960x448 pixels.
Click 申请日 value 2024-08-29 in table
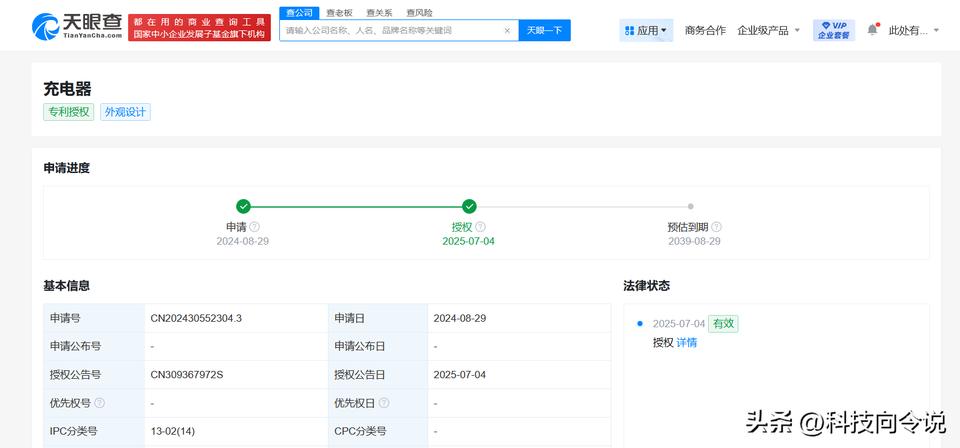point(460,318)
